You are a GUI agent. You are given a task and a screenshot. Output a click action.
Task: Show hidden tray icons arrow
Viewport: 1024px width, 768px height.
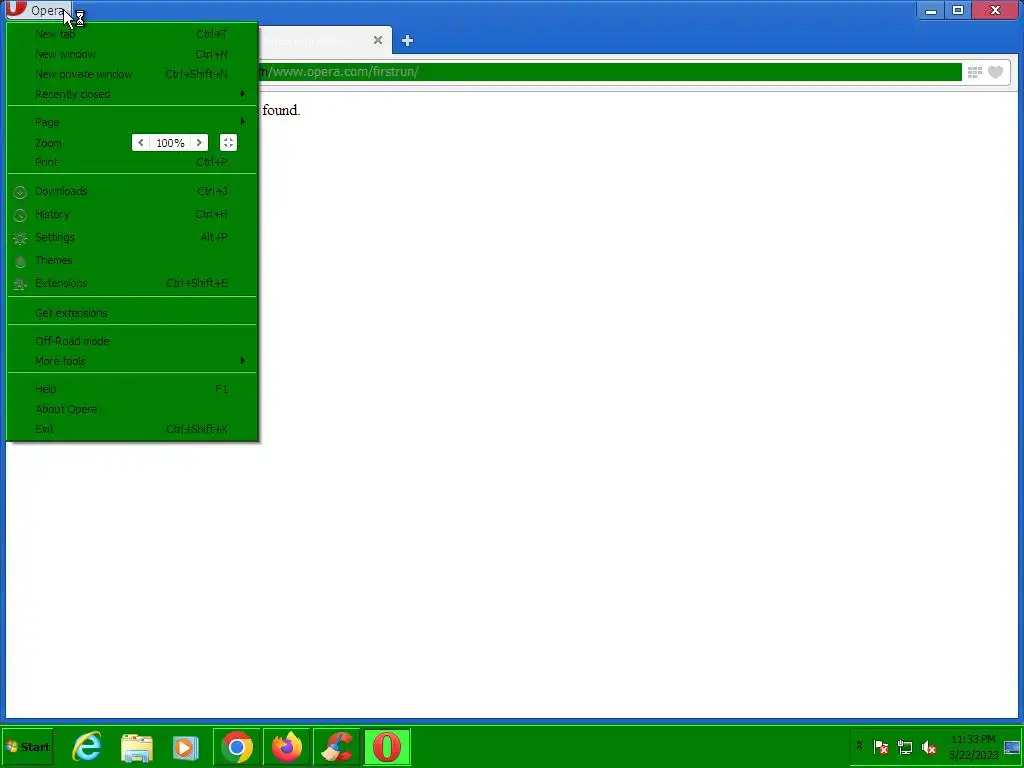coord(859,746)
